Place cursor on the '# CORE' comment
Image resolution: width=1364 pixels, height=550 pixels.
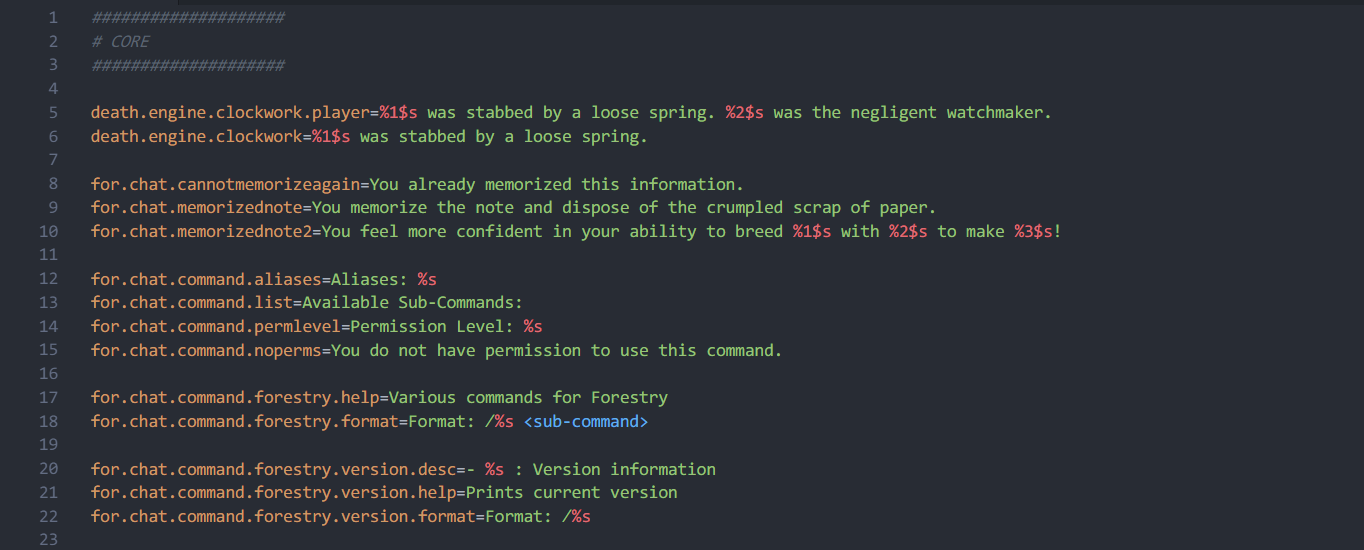(x=120, y=42)
